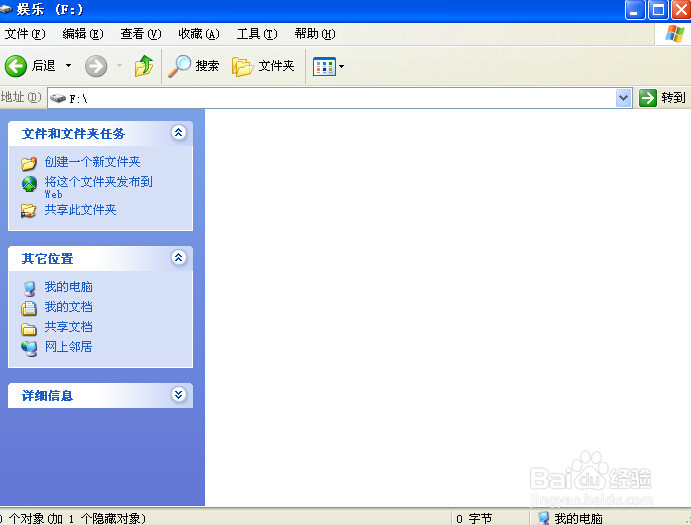Open the 帮助(H) menu
Viewport: 691px width, 525px height.
315,34
